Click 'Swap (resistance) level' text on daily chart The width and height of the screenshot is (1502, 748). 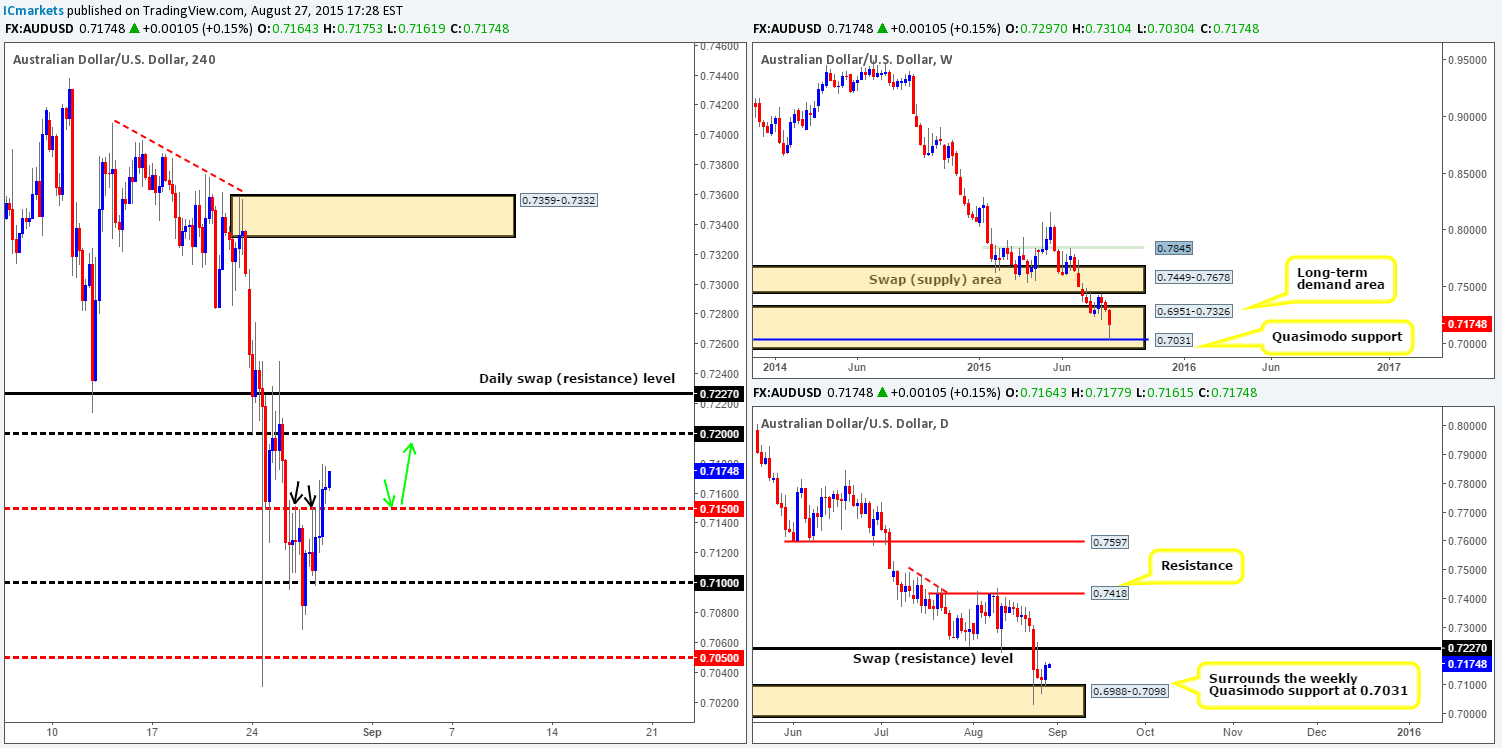tap(933, 658)
